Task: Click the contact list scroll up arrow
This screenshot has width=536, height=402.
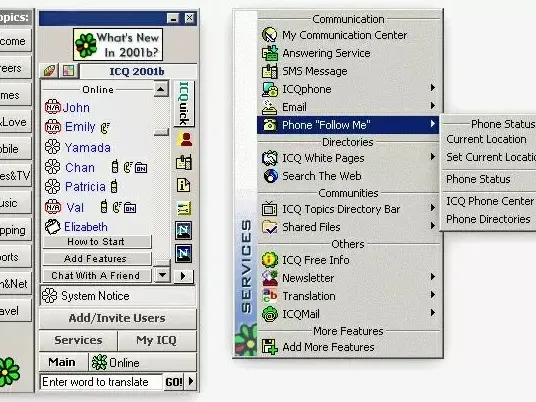Action: tap(161, 89)
